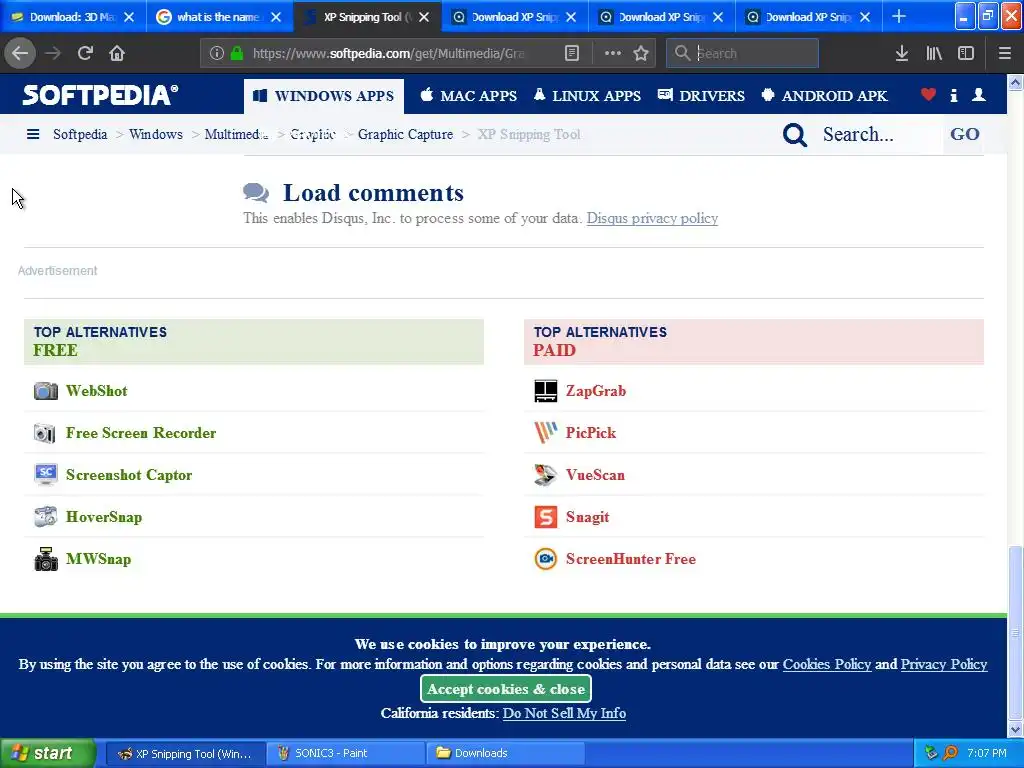This screenshot has width=1024, height=768.
Task: Click the MWSnap camera icon
Action: [x=46, y=559]
